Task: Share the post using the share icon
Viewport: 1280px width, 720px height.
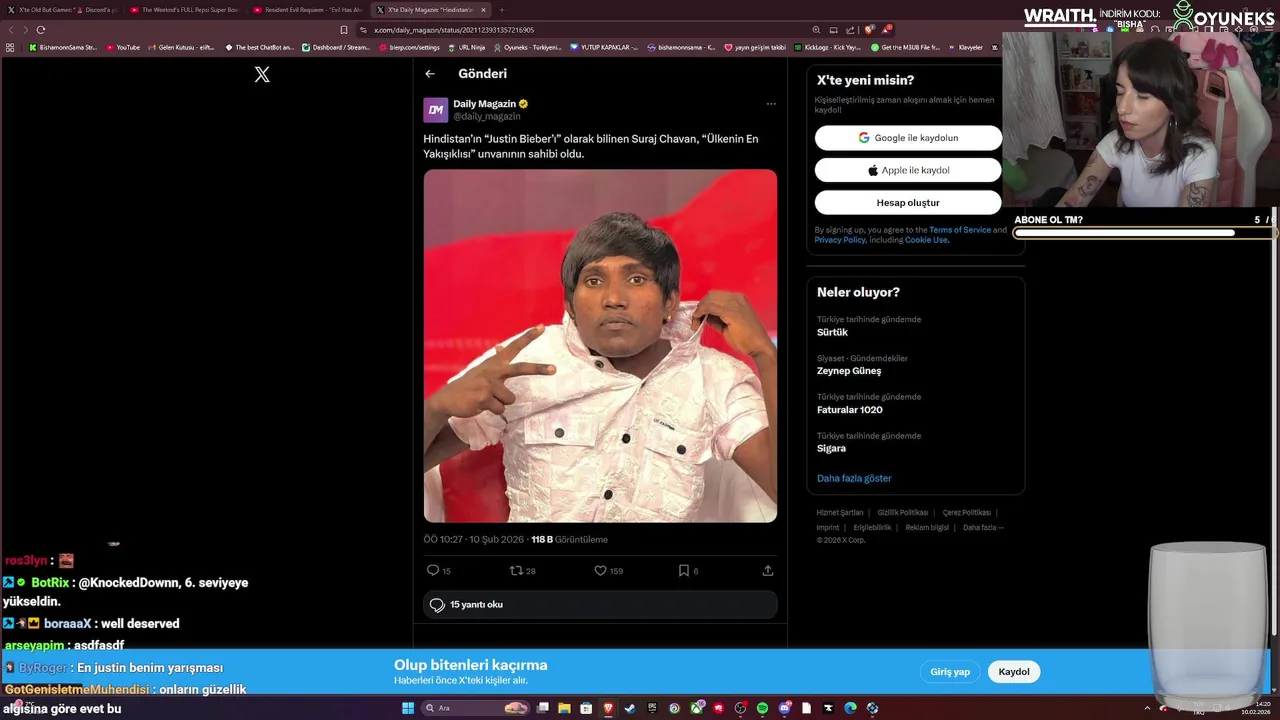Action: coord(768,570)
